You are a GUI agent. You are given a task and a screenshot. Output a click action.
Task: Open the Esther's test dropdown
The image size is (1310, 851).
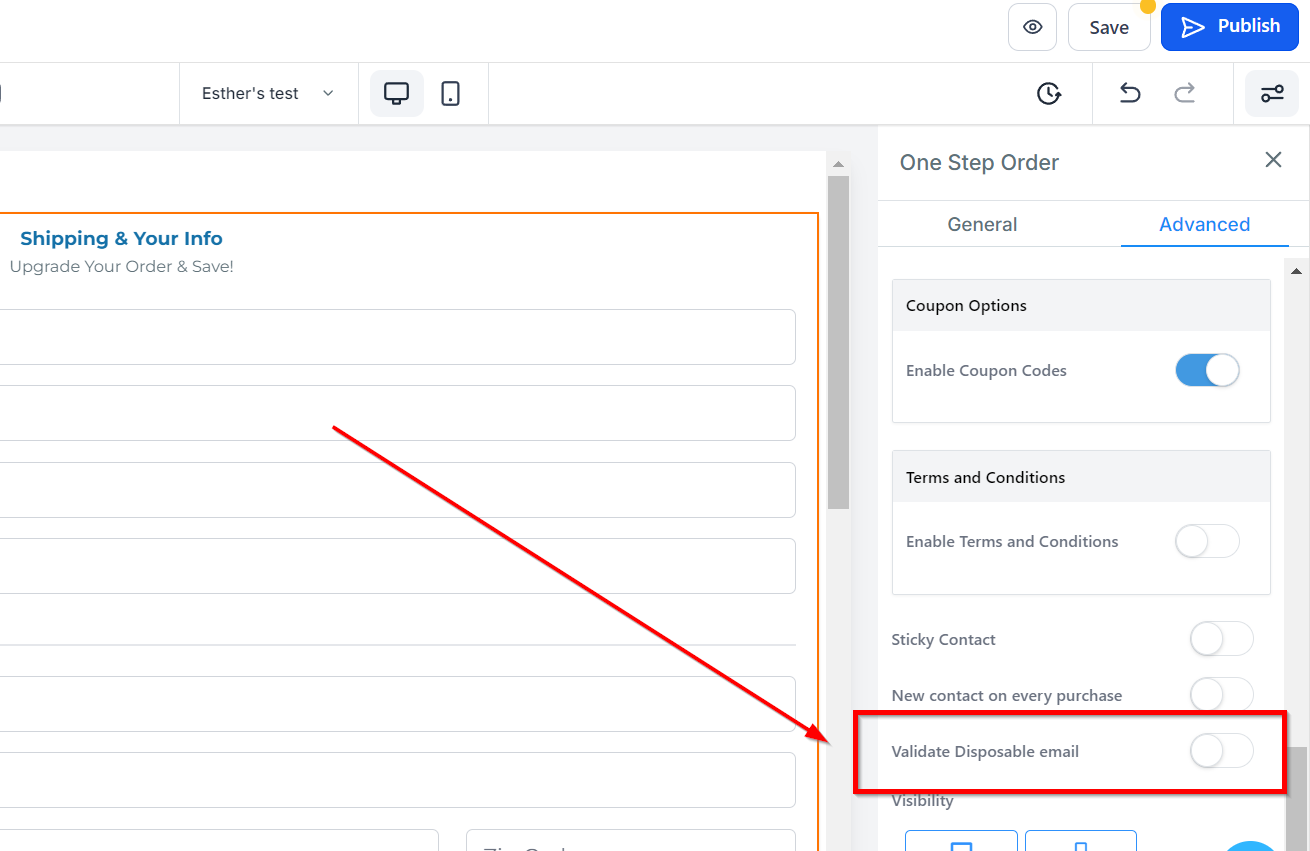tap(268, 94)
